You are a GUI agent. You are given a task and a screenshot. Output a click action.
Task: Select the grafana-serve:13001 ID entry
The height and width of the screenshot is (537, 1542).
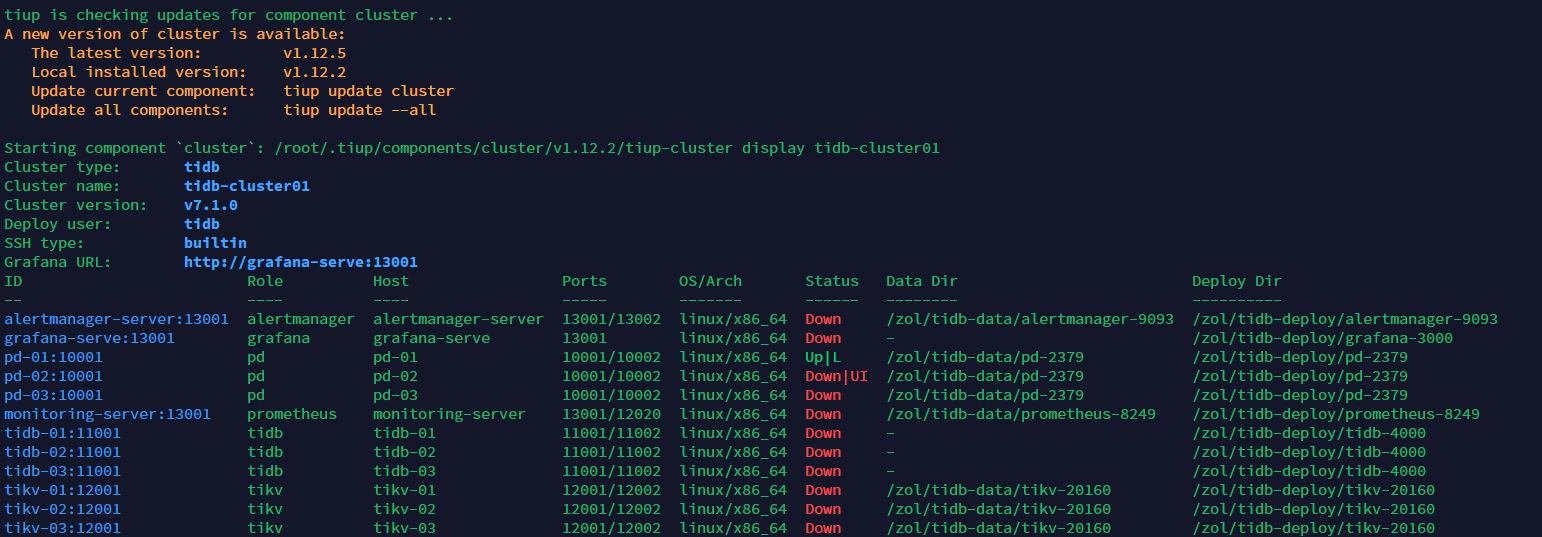(90, 338)
